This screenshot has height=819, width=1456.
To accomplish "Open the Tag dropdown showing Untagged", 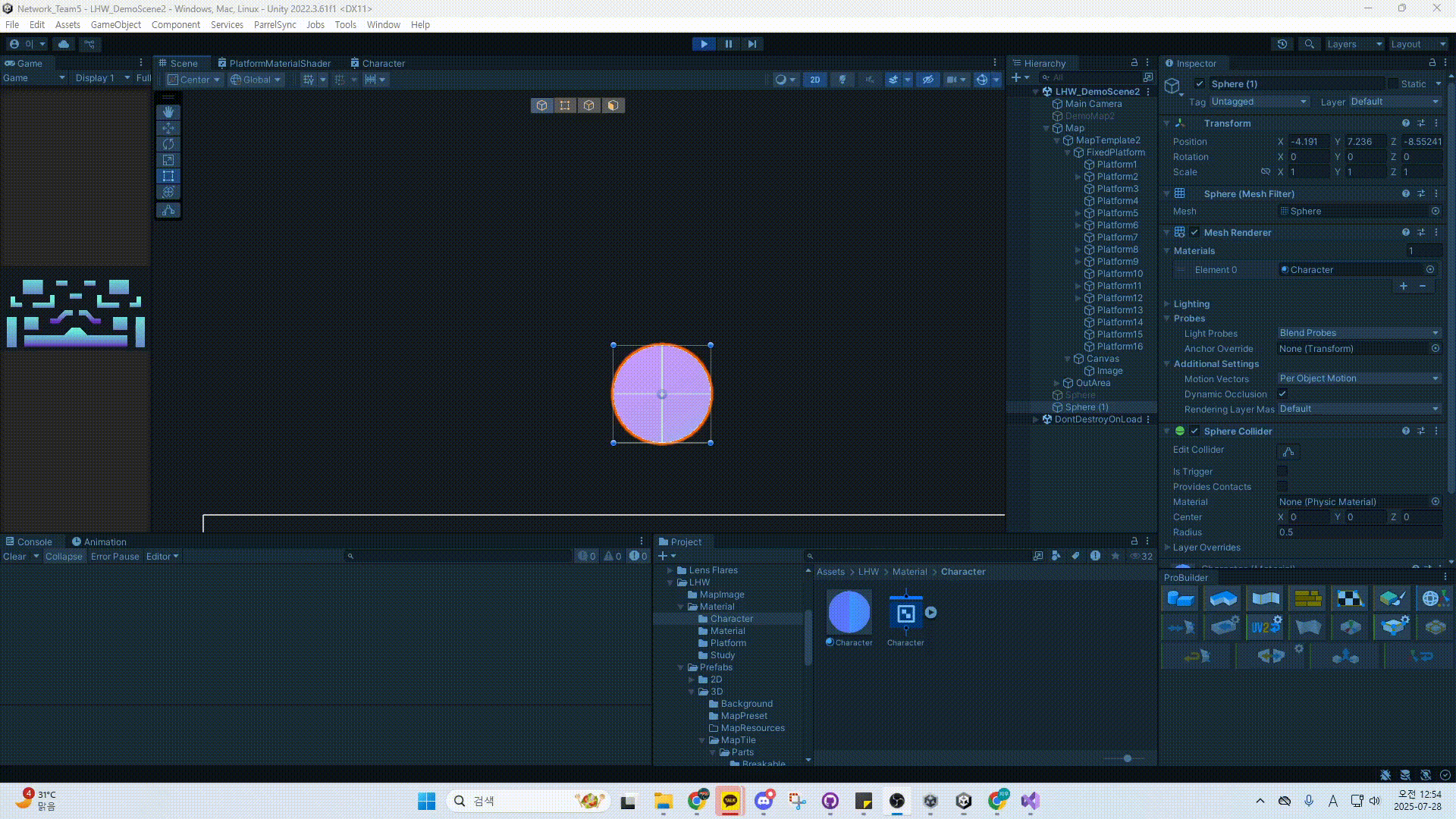I will coord(1259,102).
